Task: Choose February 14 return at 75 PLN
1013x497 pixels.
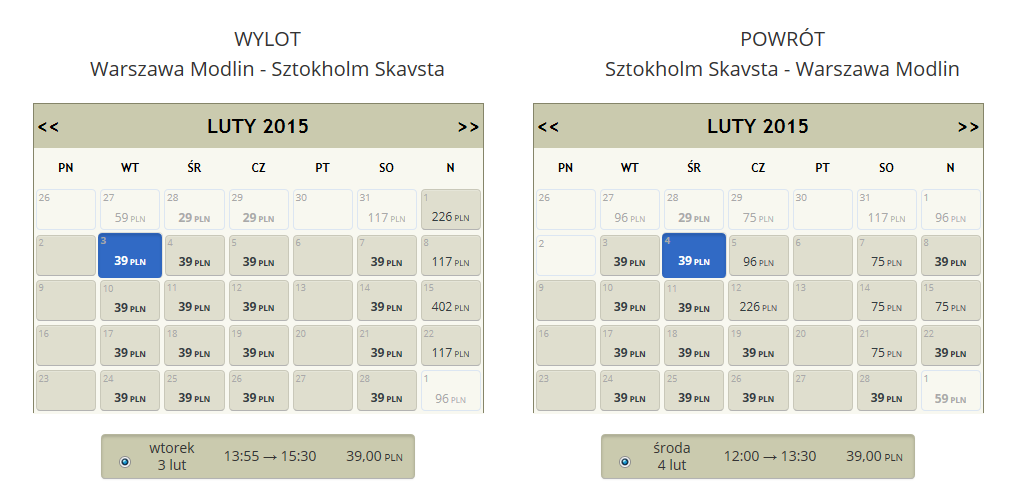Action: (886, 301)
